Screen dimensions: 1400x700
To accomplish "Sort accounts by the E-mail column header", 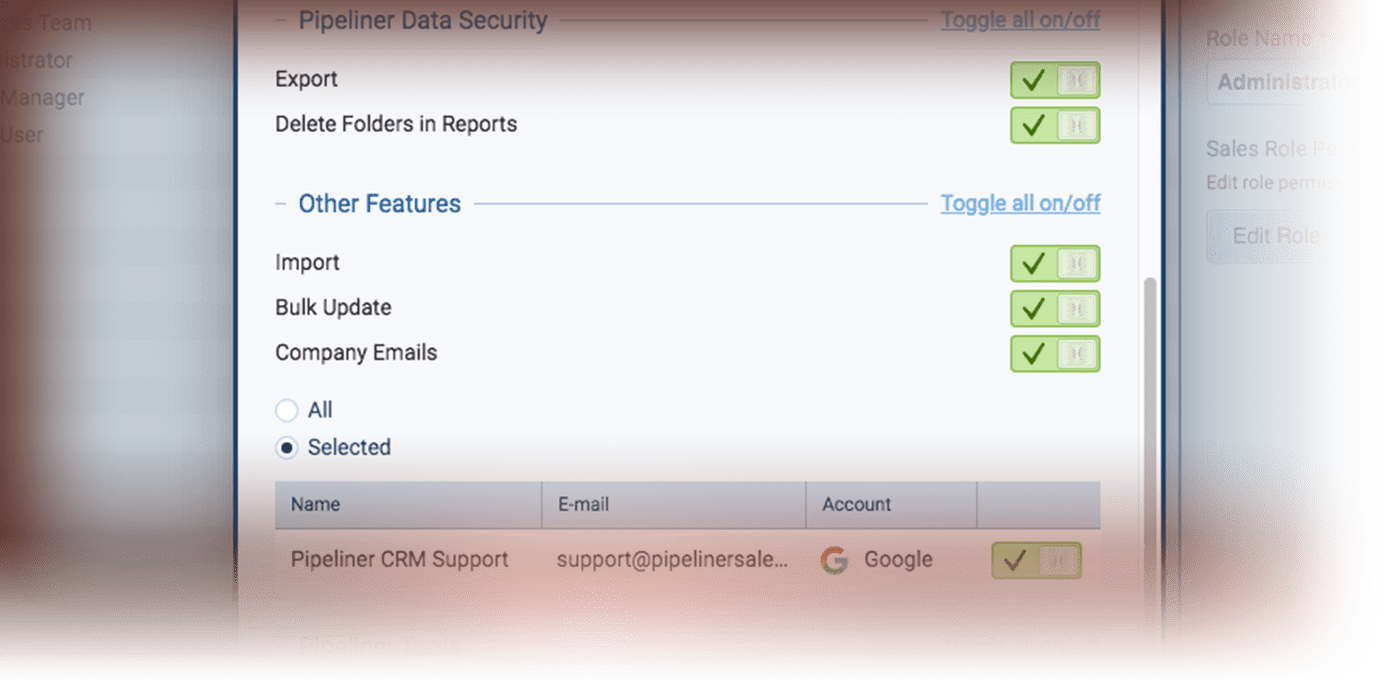I will [x=583, y=504].
